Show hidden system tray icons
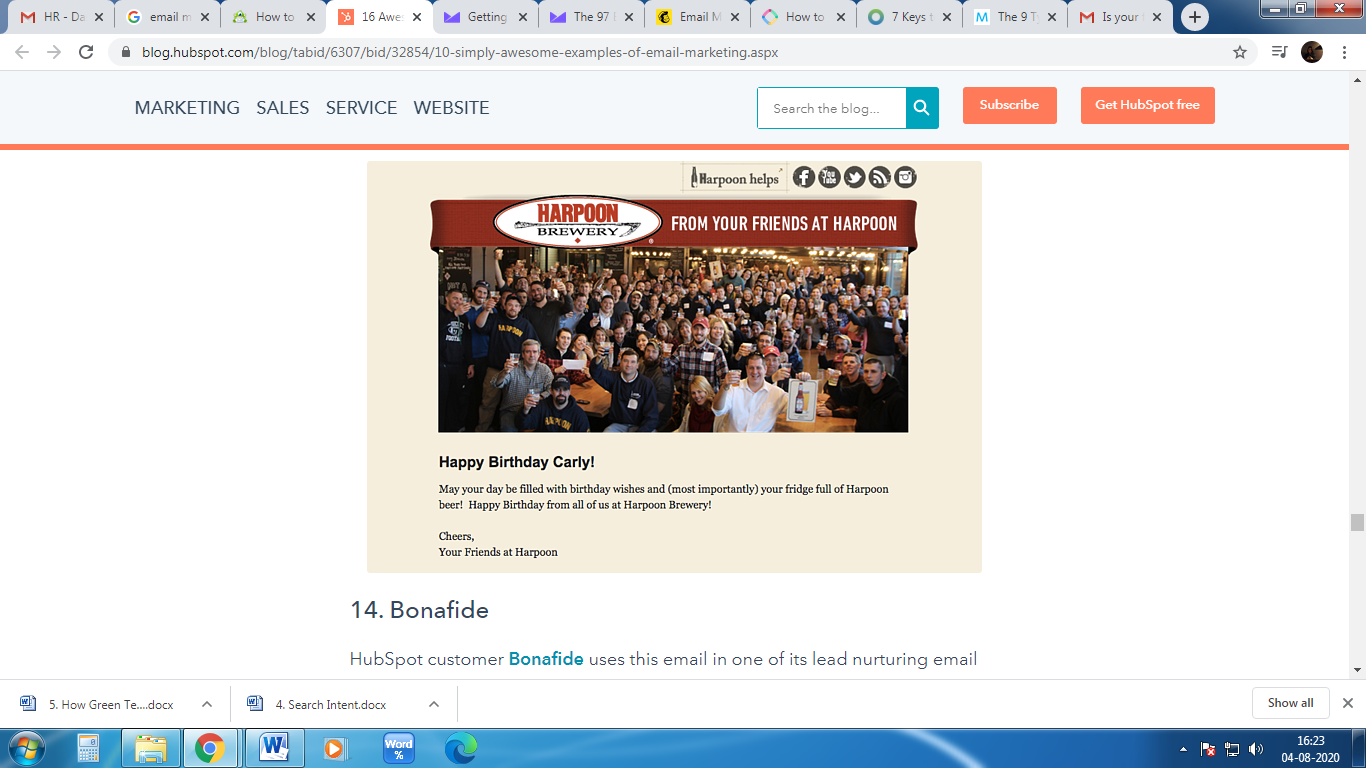1366x768 pixels. (1184, 749)
